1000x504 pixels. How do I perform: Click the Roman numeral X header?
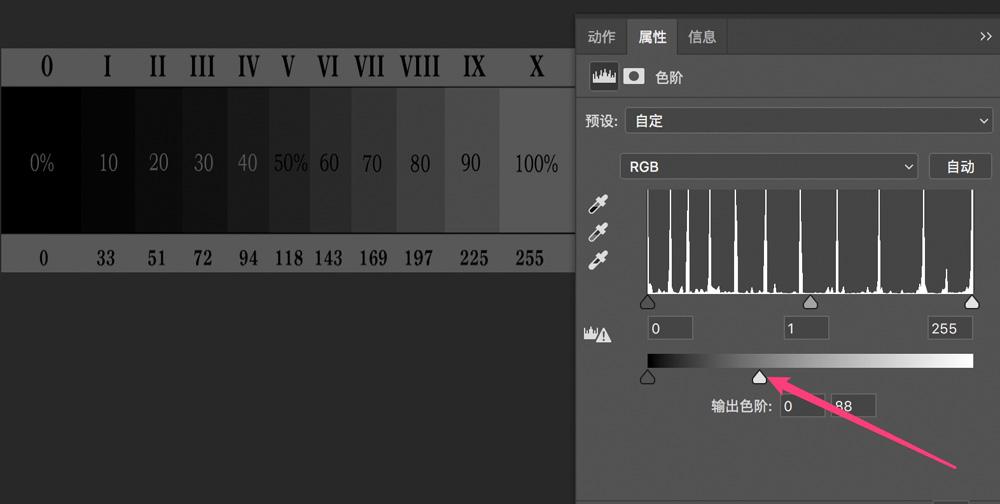pyautogui.click(x=536, y=66)
